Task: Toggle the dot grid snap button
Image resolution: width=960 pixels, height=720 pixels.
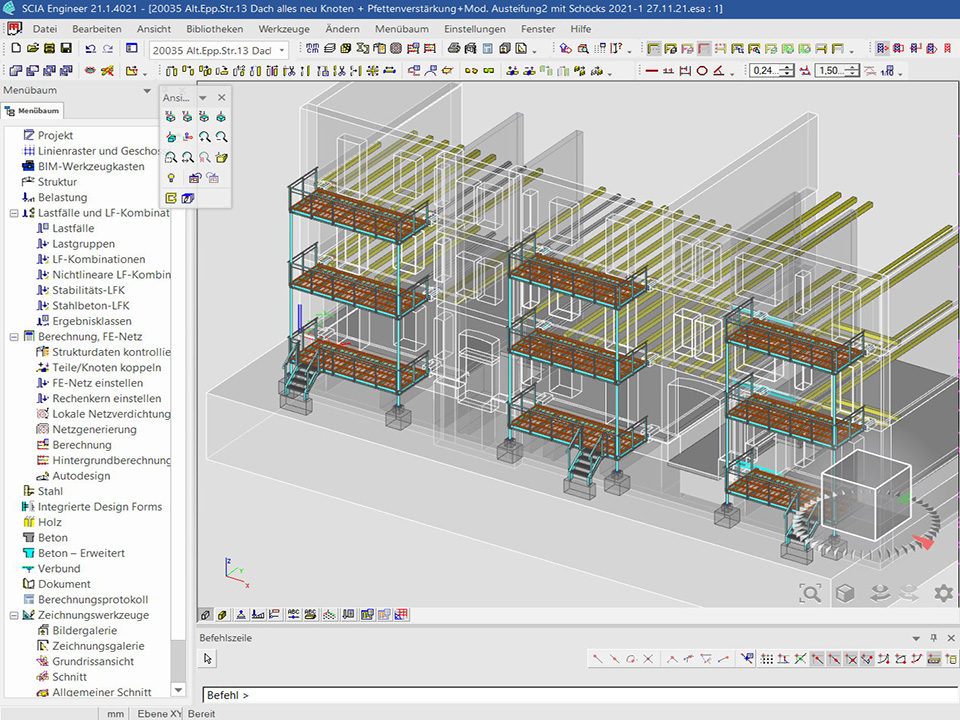Action: click(x=767, y=659)
